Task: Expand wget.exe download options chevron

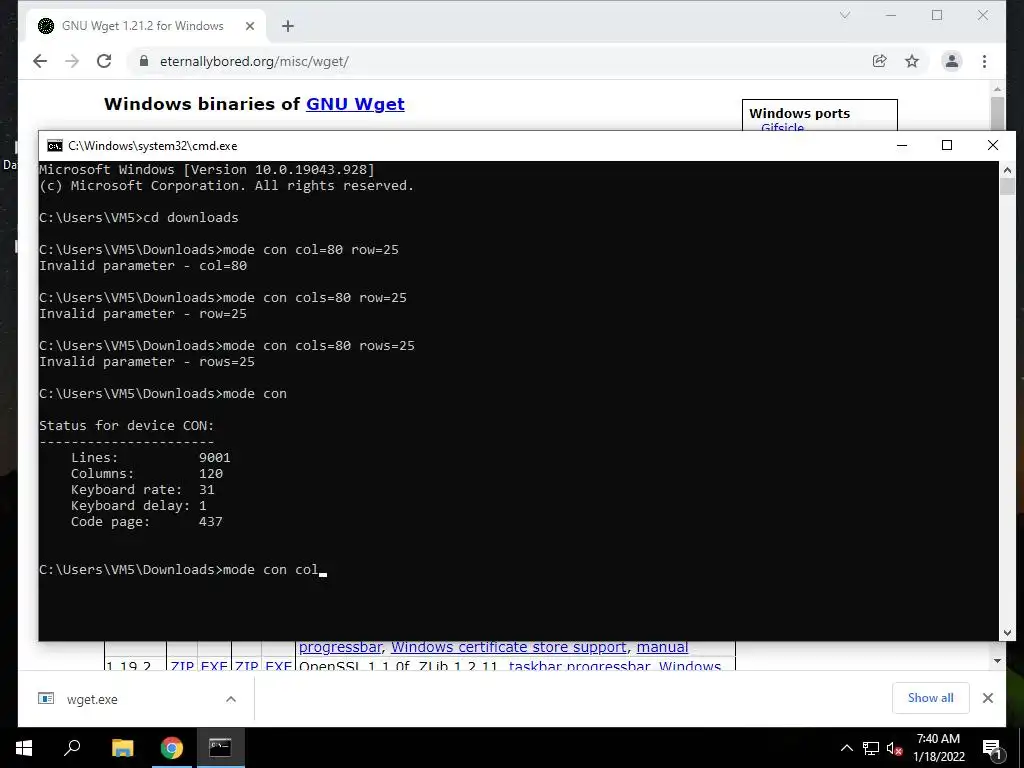Action: pos(231,699)
